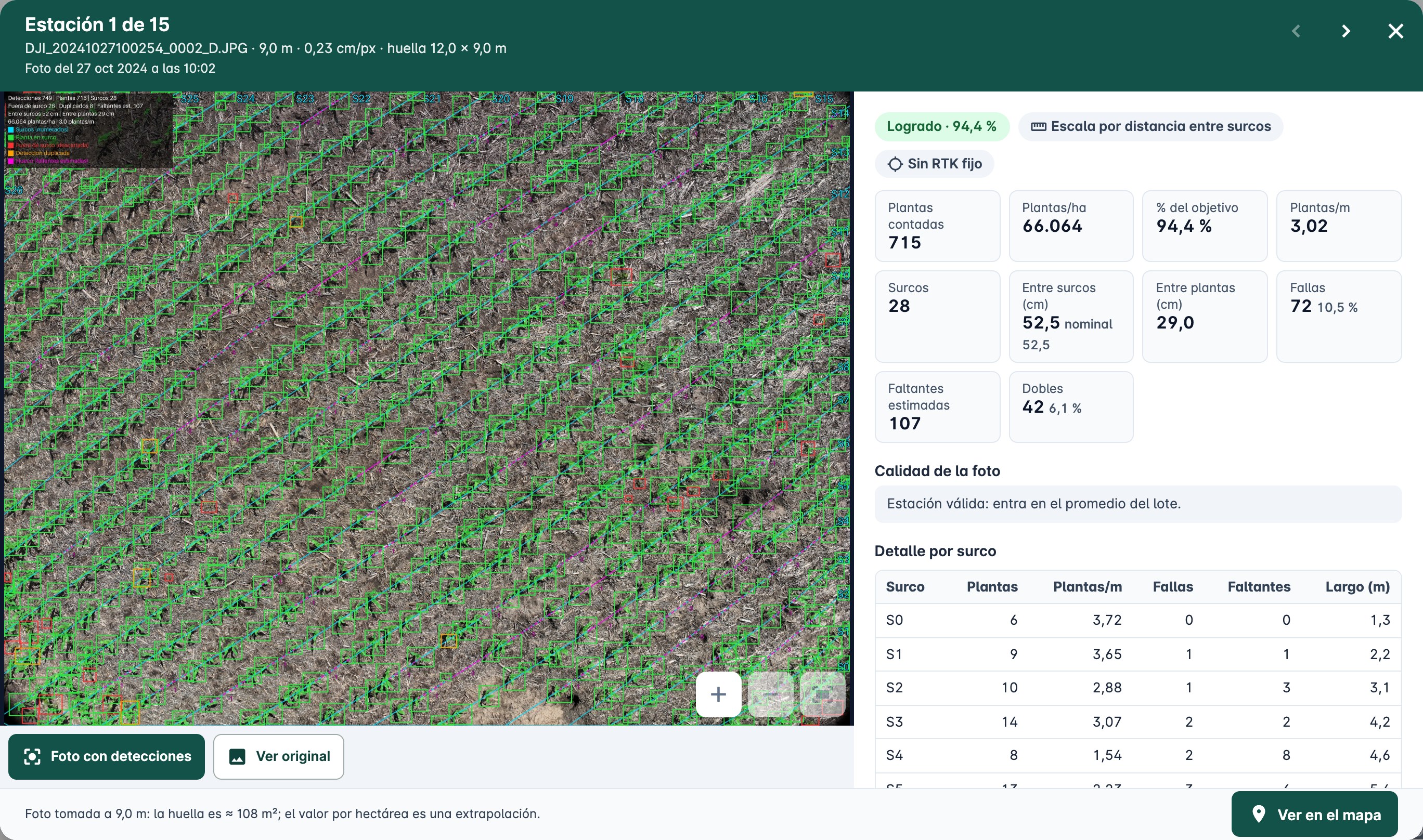Show the photo with detections
The image size is (1423, 840).
[107, 756]
